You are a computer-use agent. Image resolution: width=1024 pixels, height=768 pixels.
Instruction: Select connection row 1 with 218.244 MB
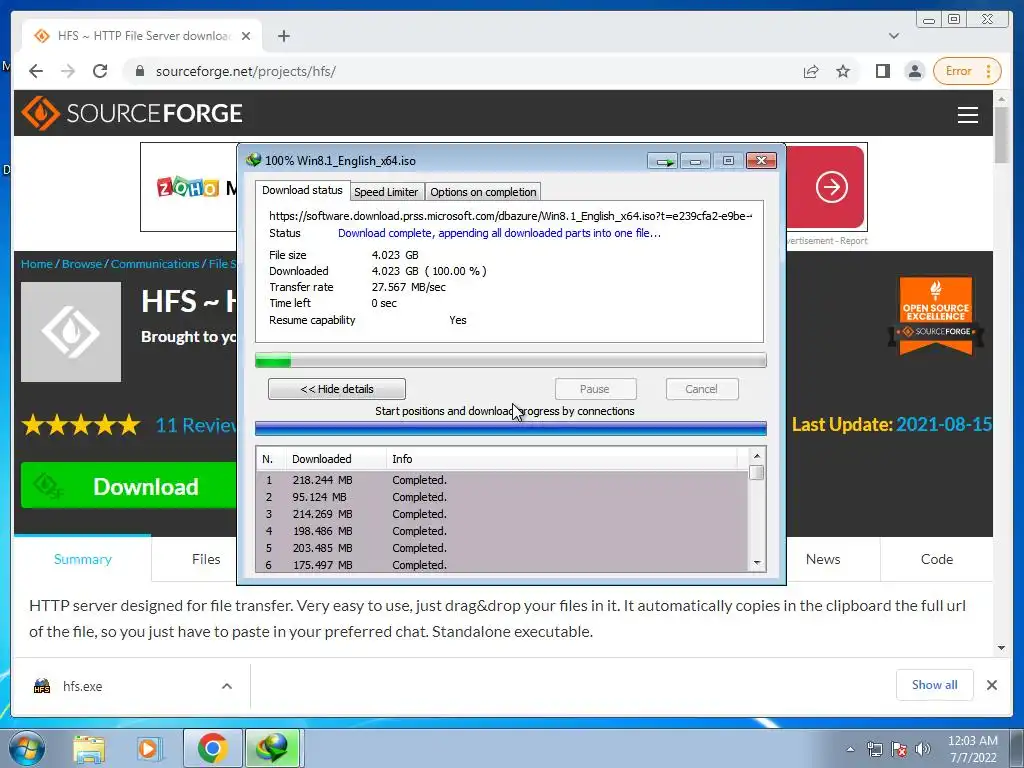coord(502,480)
